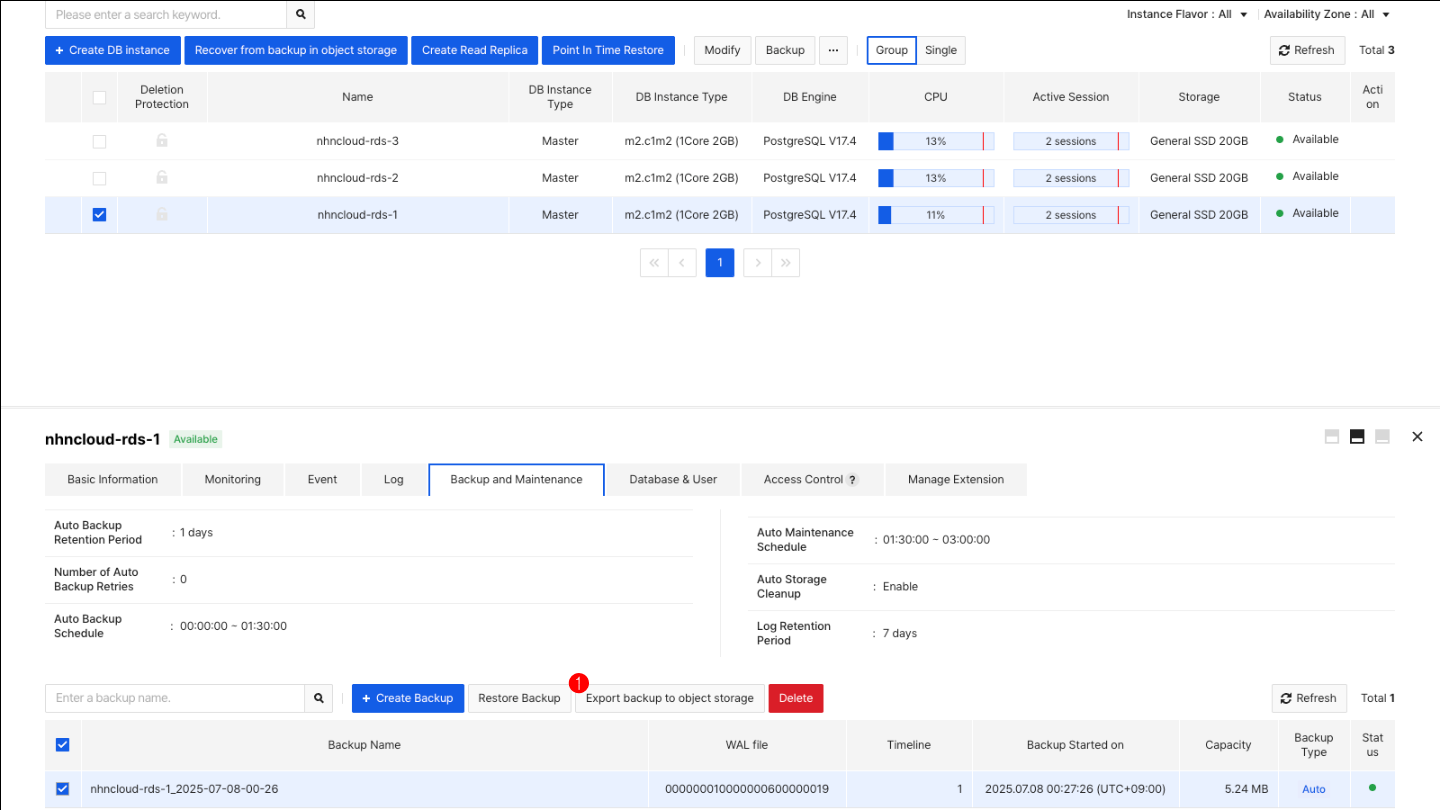Click Recover from backup in object storage
The width and height of the screenshot is (1440, 810).
[x=296, y=50]
